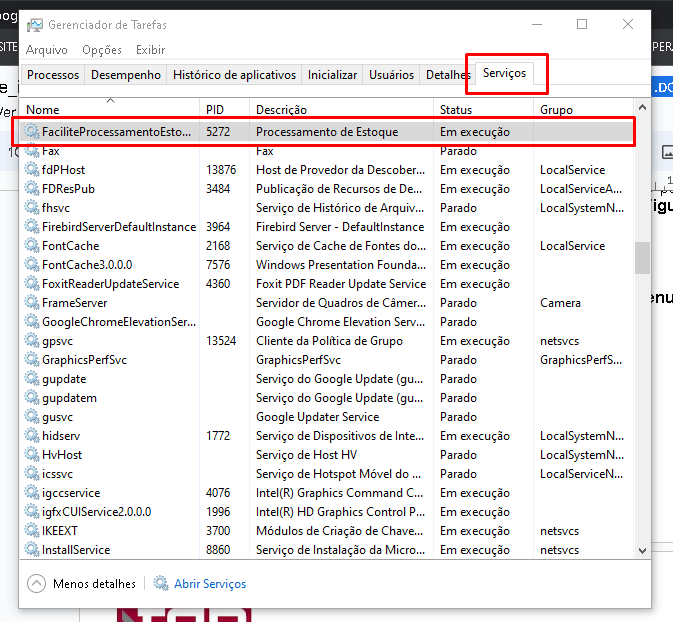Click the gear icon beside FaciliteProcessamentoEsto...
Screen dimensions: 673x622
pos(32,131)
